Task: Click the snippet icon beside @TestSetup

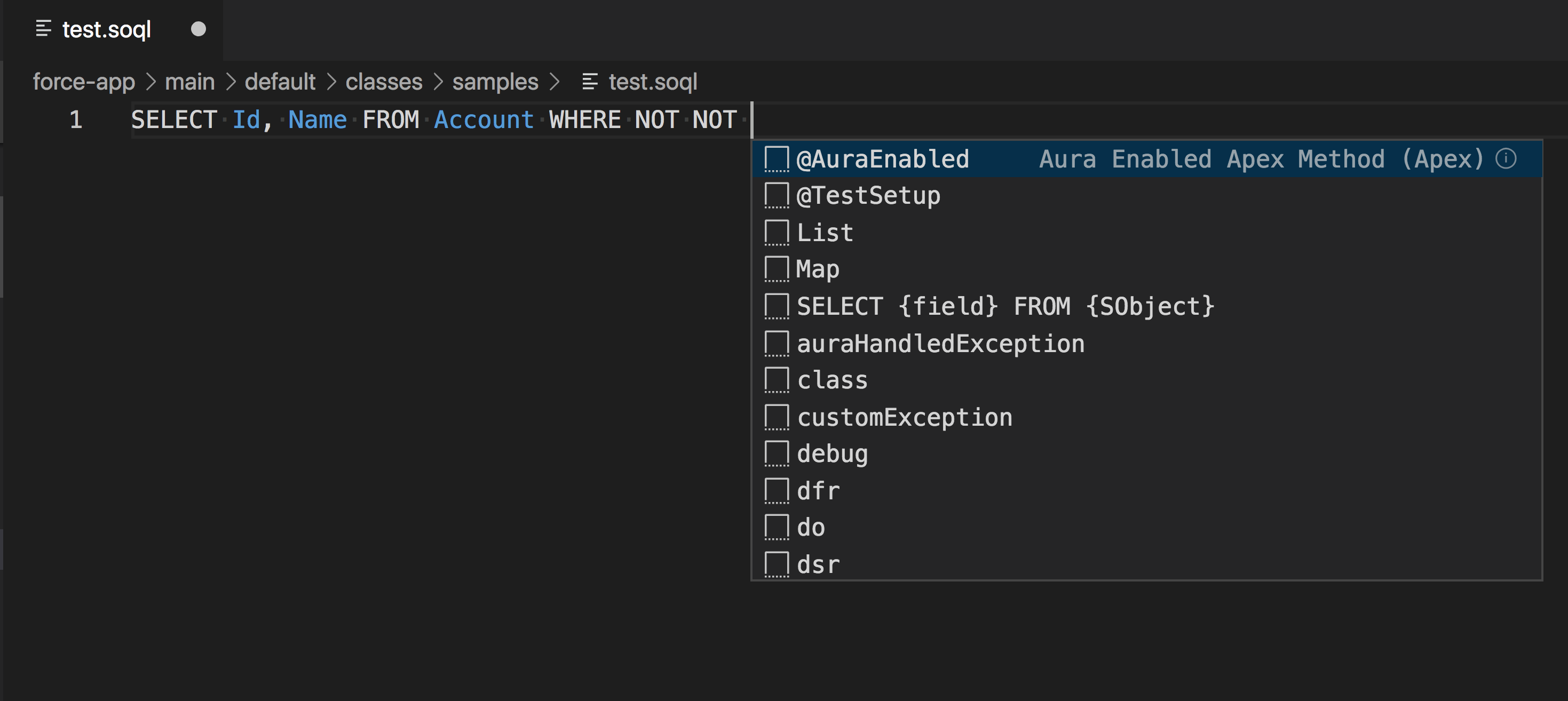Action: pos(776,195)
